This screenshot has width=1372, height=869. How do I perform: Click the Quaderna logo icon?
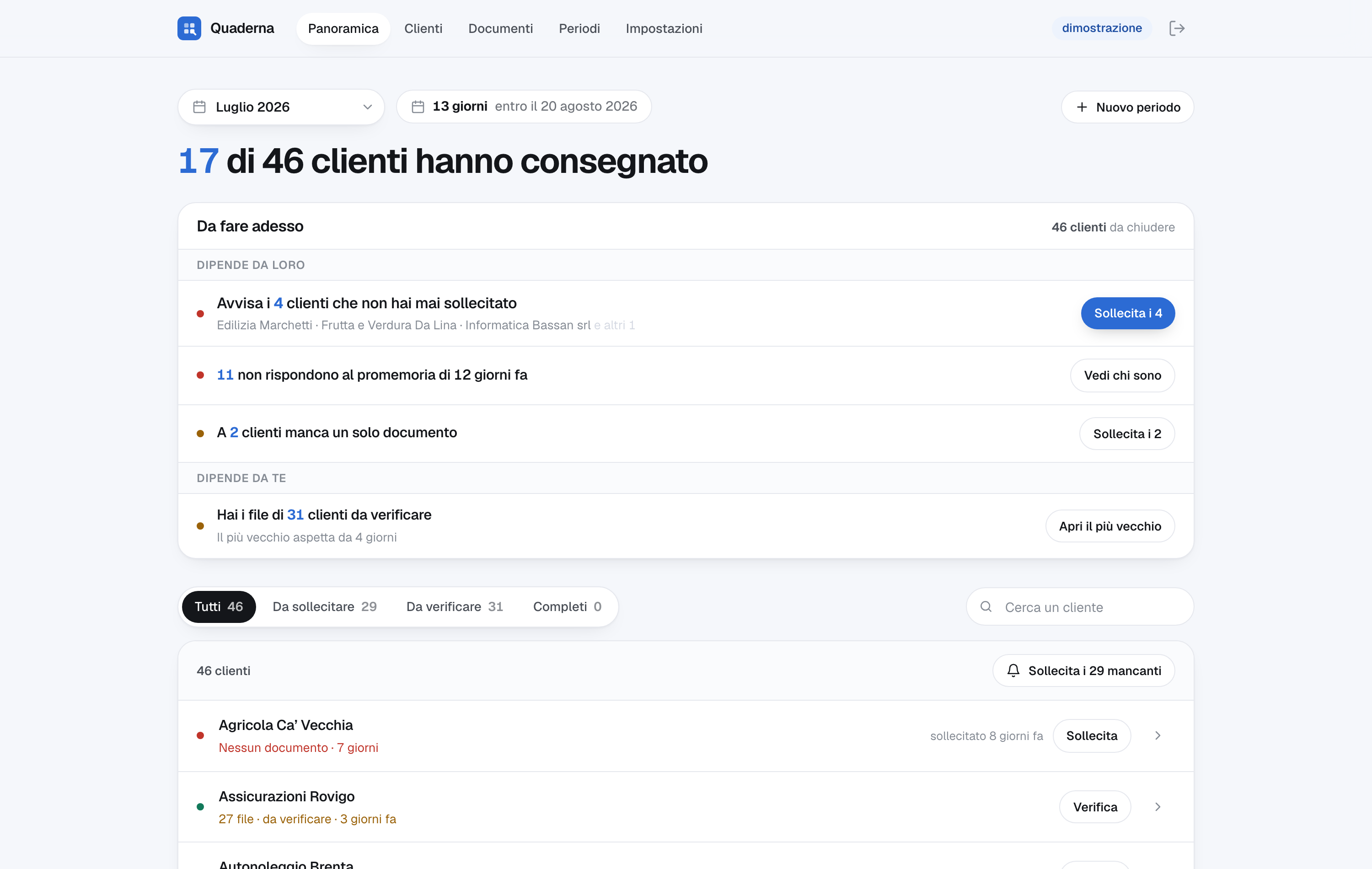tap(189, 28)
